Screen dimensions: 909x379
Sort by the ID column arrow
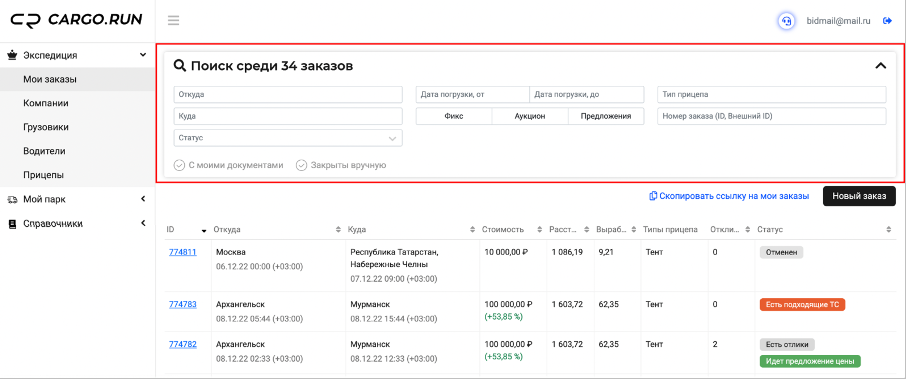pos(203,230)
